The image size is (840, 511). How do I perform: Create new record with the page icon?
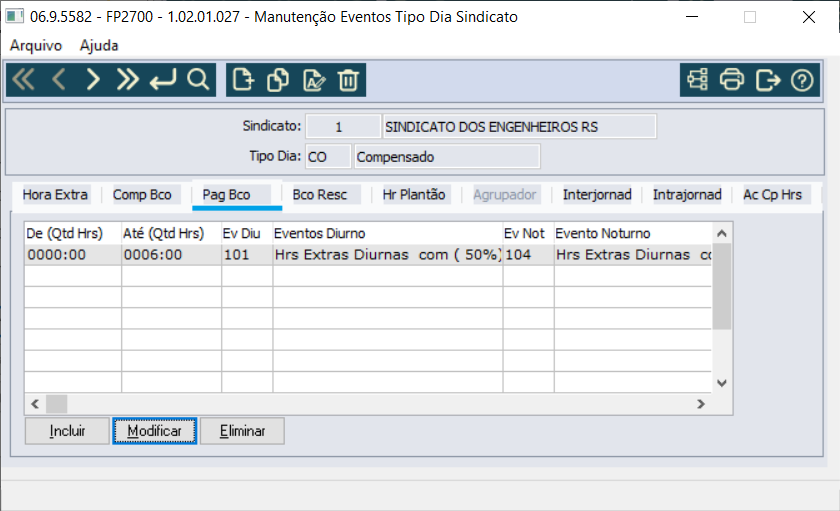point(243,80)
